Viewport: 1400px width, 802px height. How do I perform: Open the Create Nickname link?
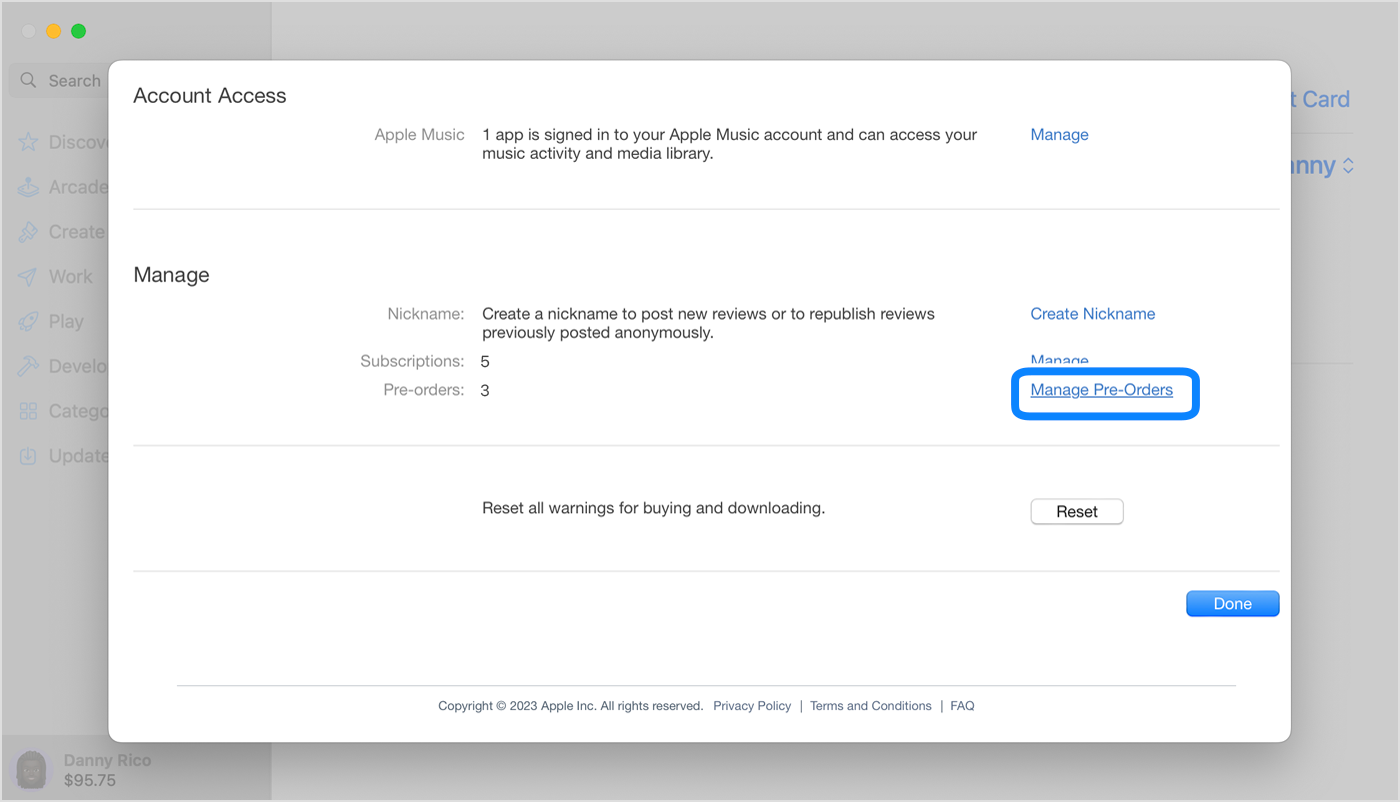(x=1092, y=314)
